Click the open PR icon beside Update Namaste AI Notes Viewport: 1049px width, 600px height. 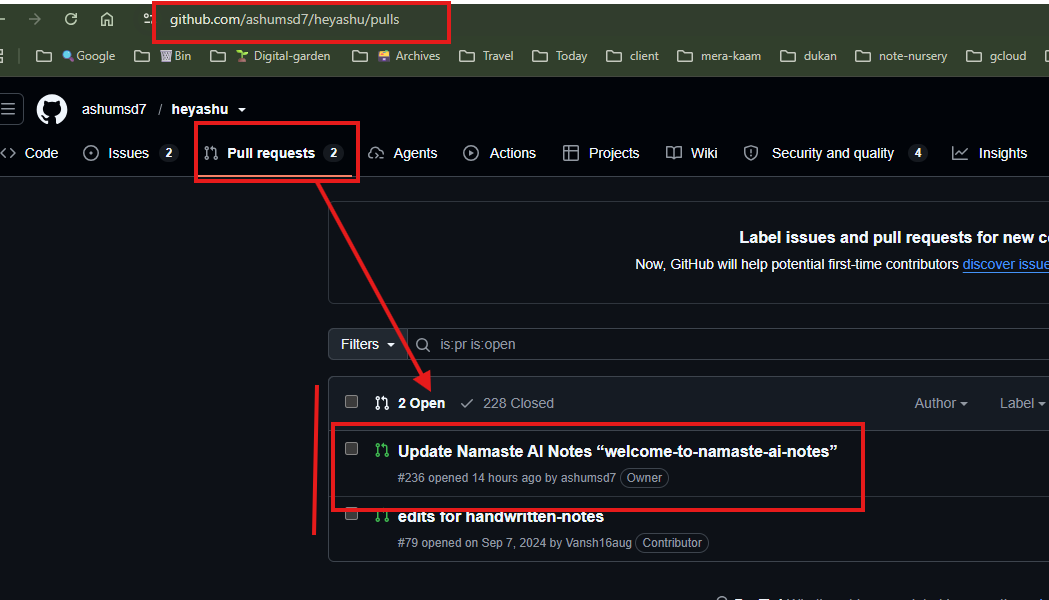[382, 451]
